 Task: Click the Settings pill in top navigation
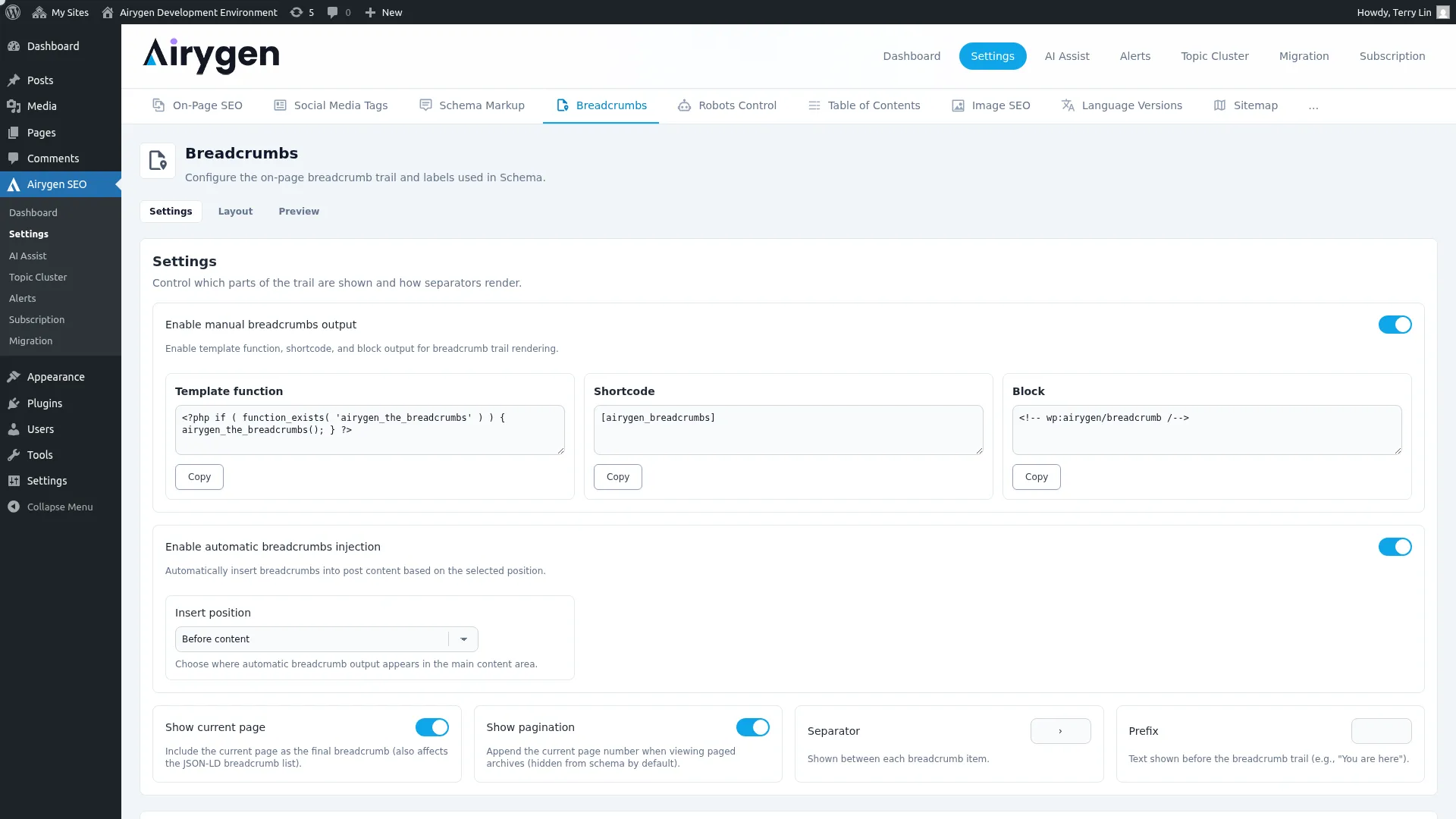click(993, 56)
